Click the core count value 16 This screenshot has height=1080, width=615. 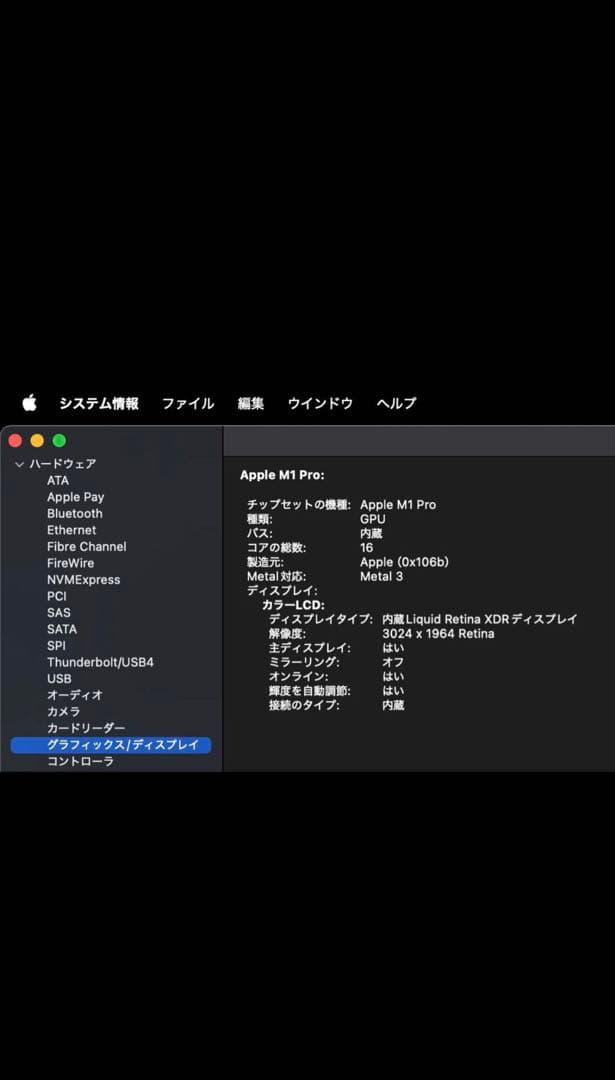(x=366, y=548)
